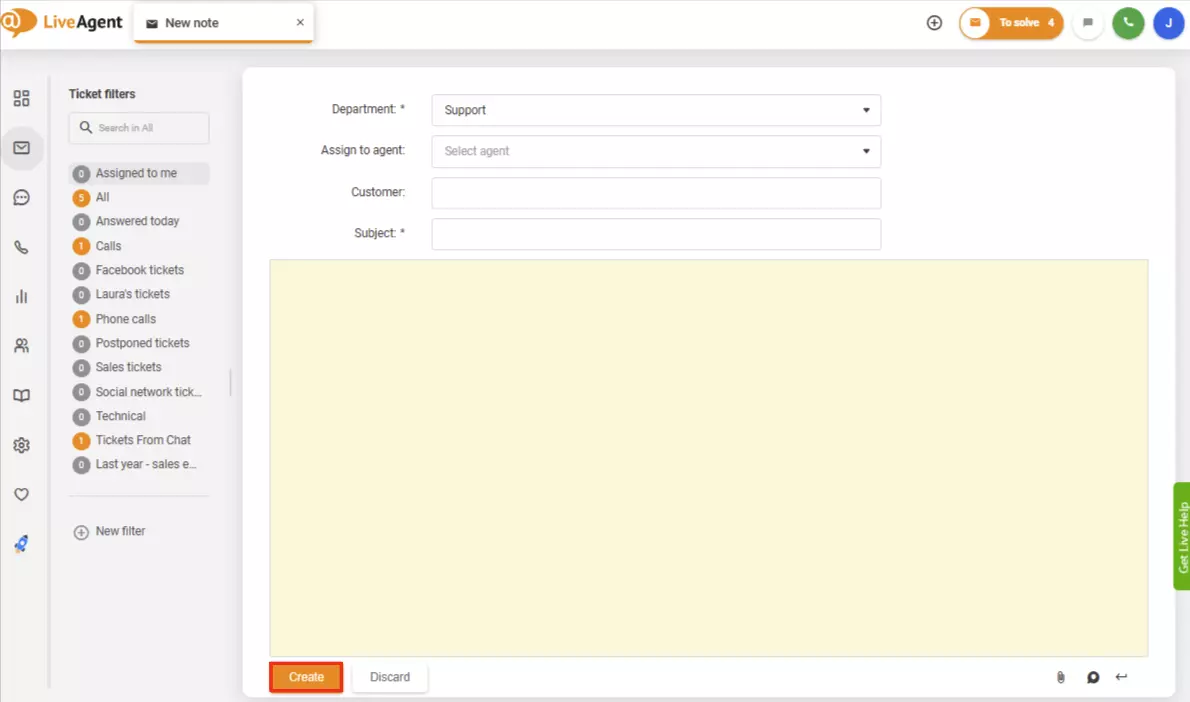The height and width of the screenshot is (702, 1190).
Task: Attach a file with the paperclip icon
Action: [1060, 677]
